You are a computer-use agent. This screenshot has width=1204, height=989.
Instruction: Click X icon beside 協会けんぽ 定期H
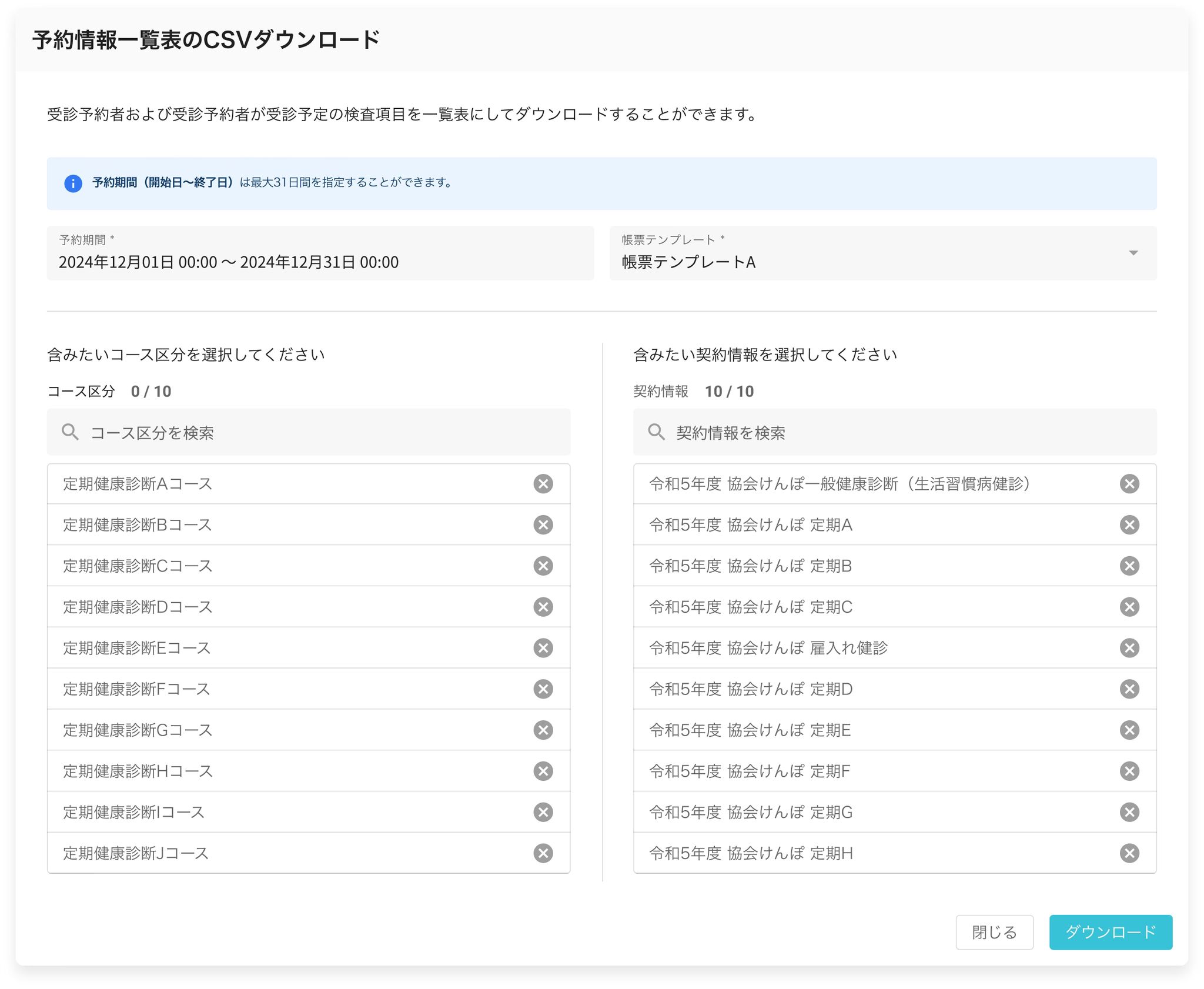pyautogui.click(x=1129, y=853)
